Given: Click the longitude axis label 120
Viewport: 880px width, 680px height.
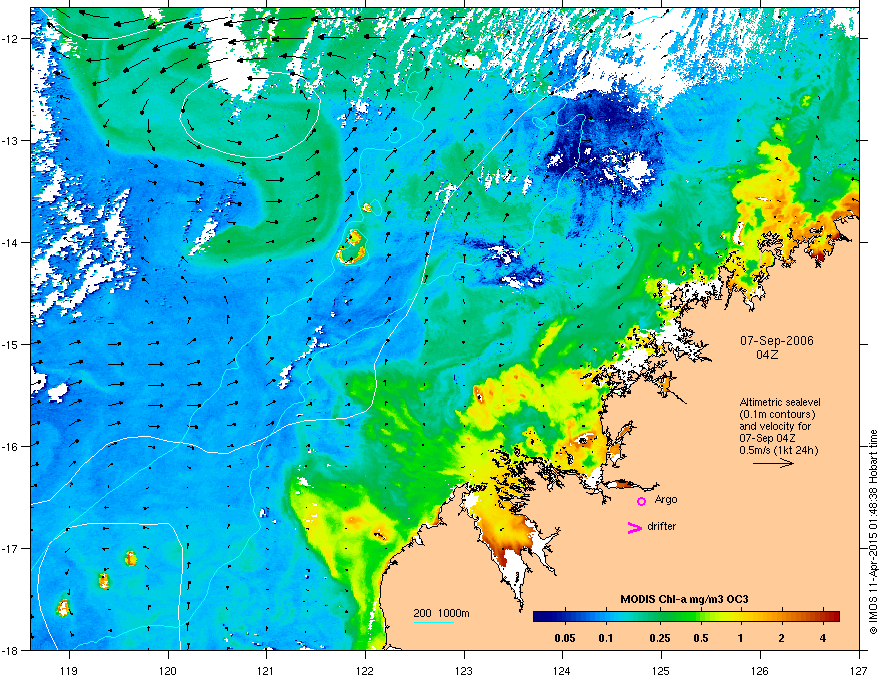Looking at the screenshot, I should pyautogui.click(x=168, y=670).
